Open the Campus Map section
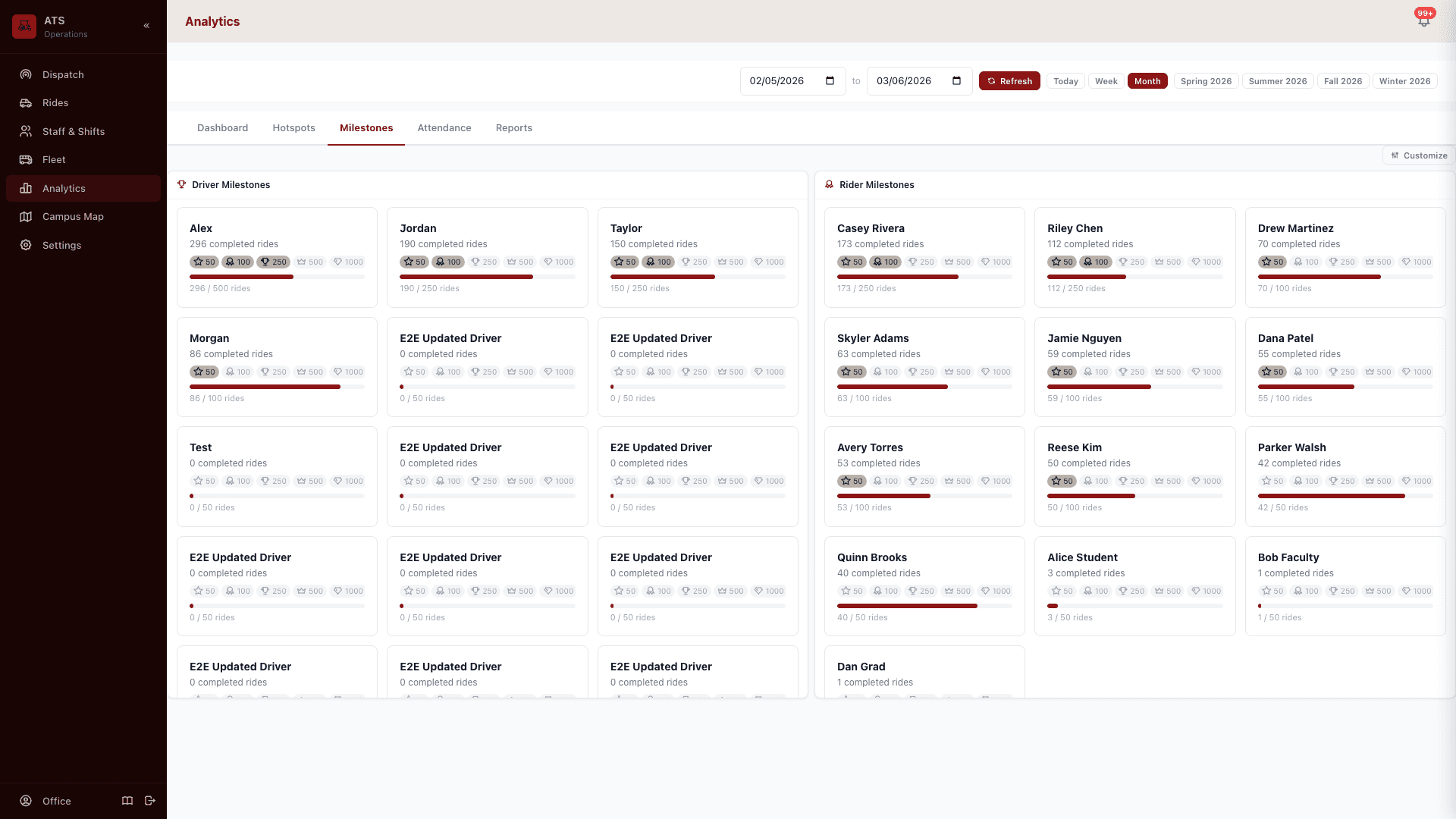 coord(73,216)
